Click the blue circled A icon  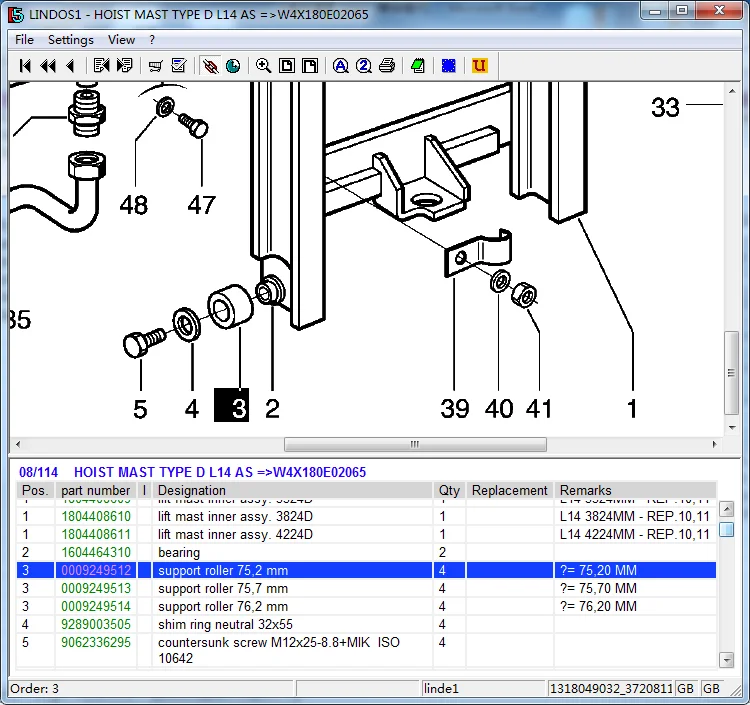pyautogui.click(x=341, y=66)
